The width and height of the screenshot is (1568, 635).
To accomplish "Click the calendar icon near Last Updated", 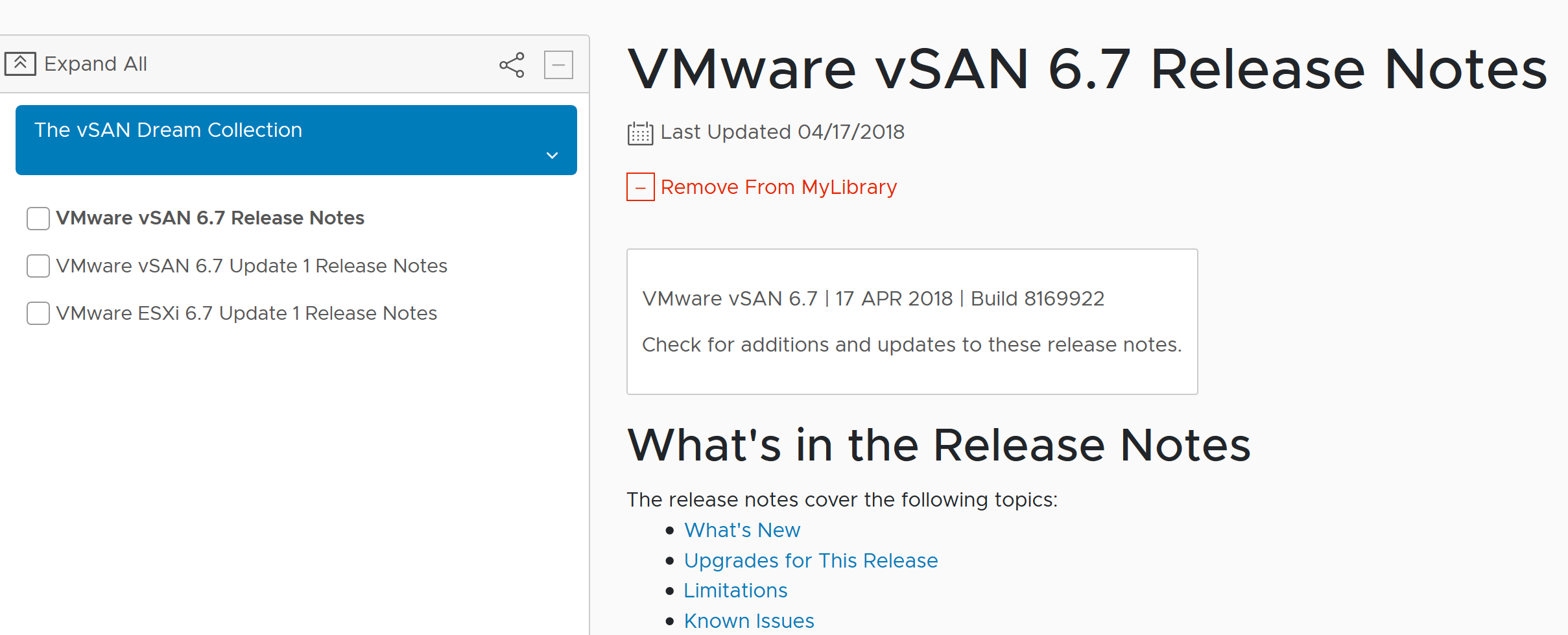I will 640,133.
